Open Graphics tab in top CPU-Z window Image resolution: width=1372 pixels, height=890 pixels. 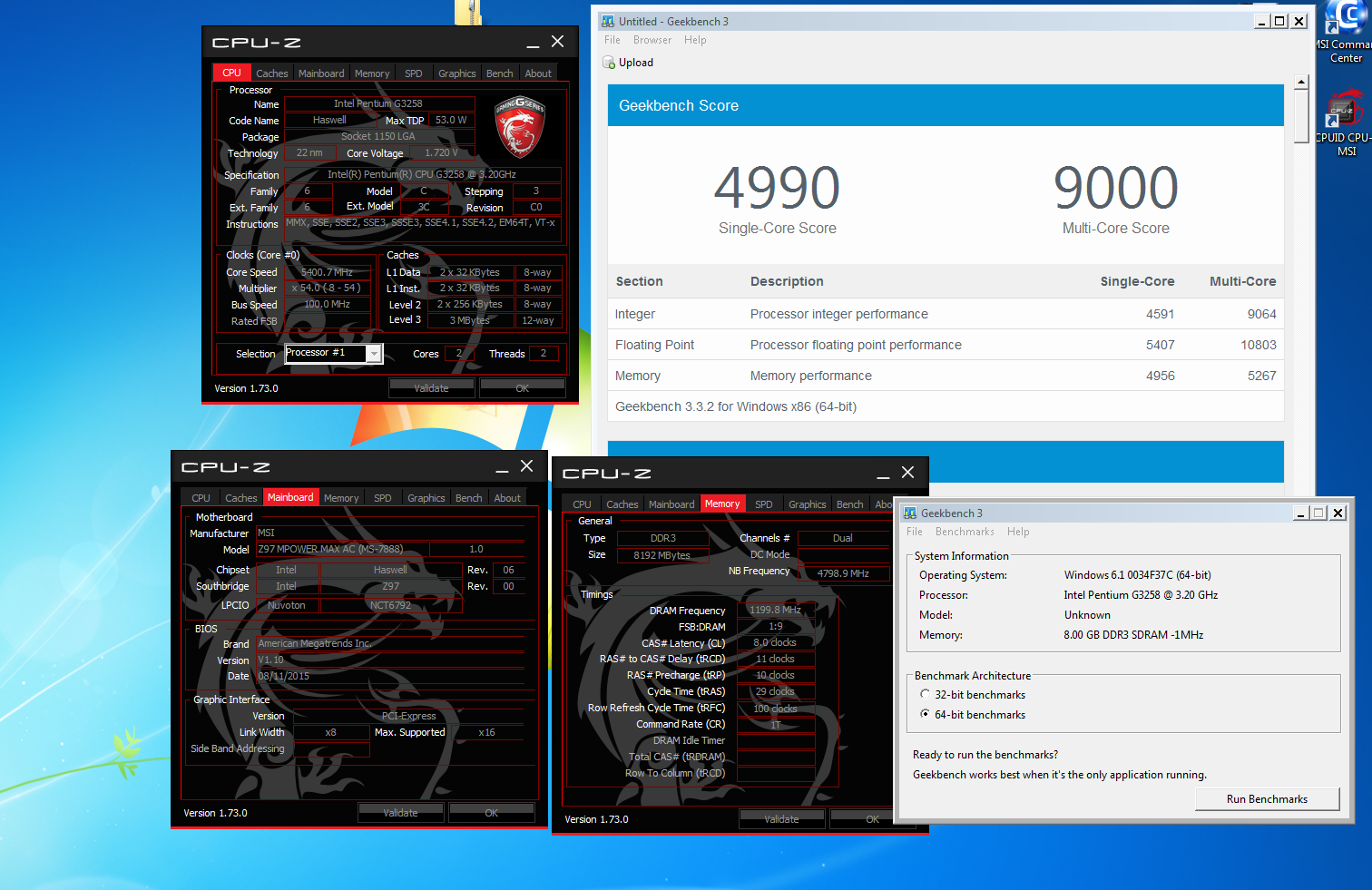point(456,73)
